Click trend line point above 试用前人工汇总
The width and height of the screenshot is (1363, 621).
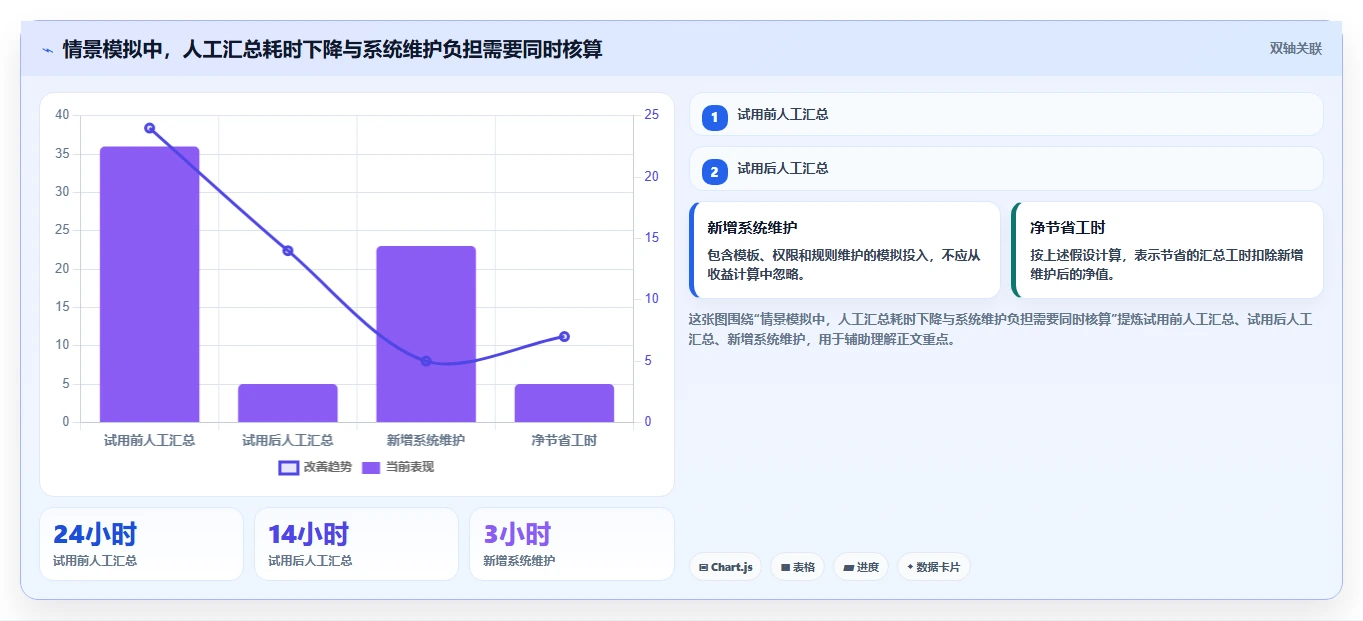click(x=149, y=128)
